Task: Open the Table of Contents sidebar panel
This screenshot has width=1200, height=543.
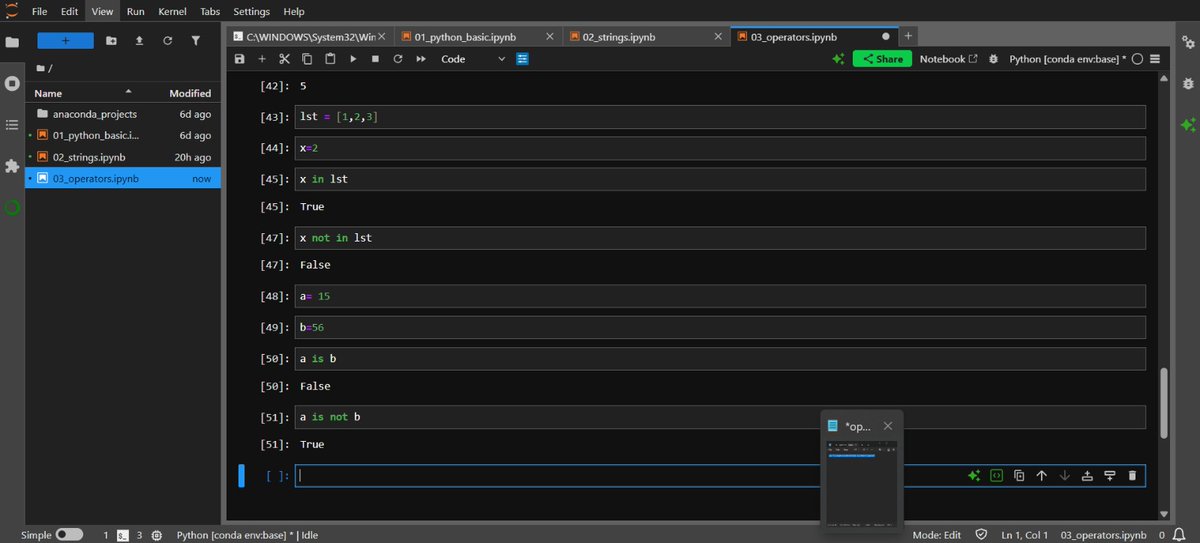Action: (12, 125)
